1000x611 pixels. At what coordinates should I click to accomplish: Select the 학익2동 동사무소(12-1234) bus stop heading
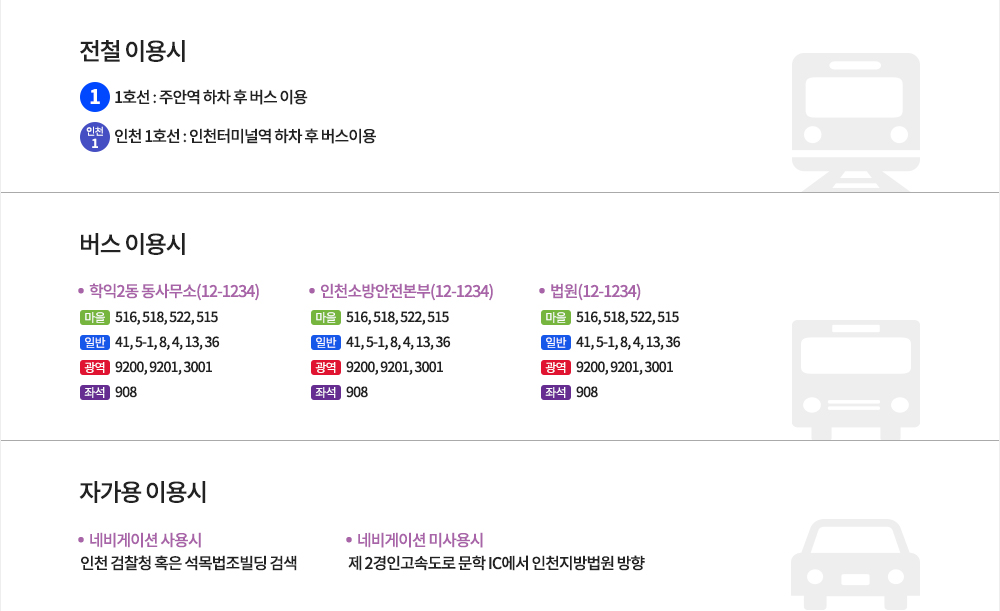(x=174, y=291)
